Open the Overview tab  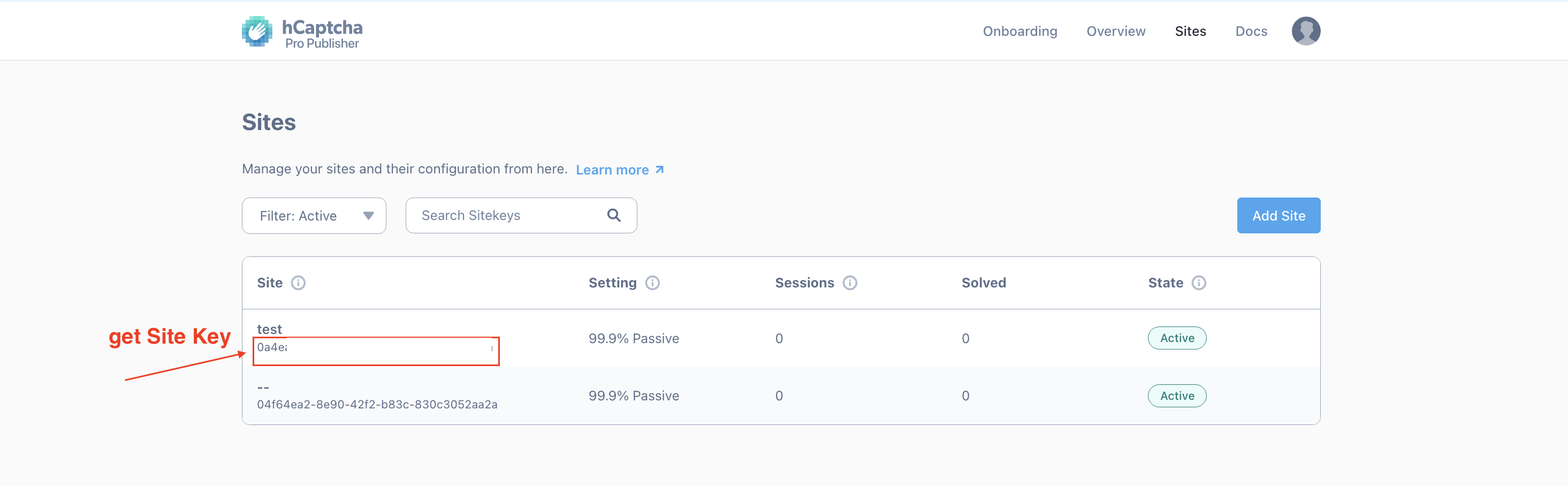click(1116, 31)
